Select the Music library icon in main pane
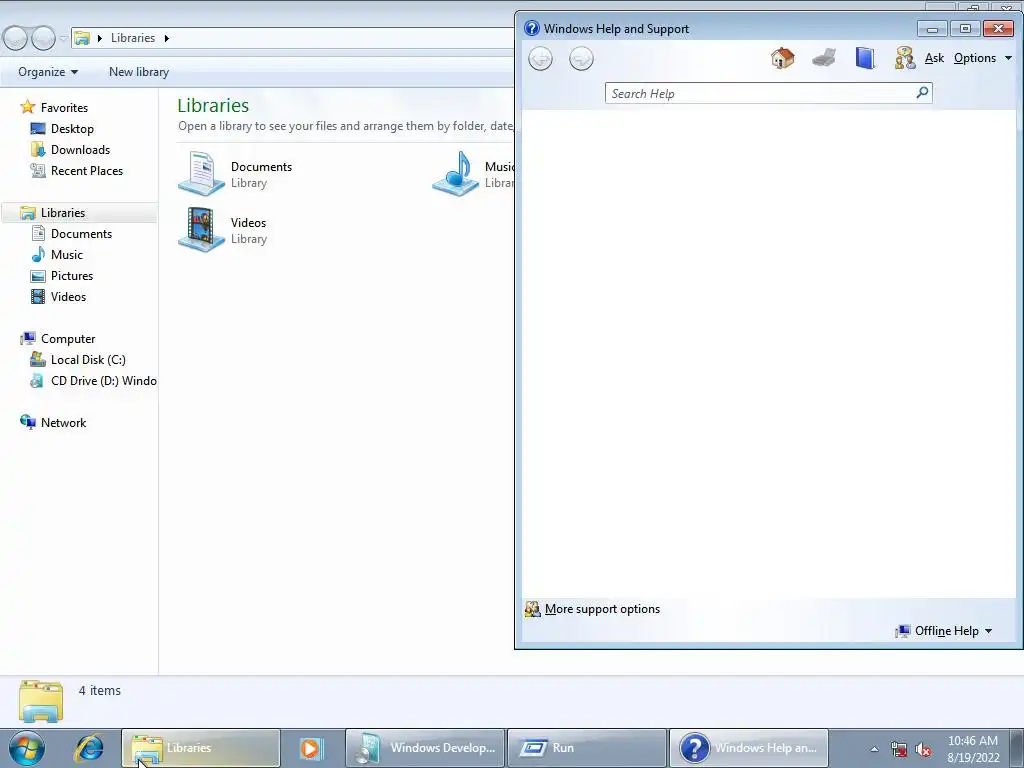Screen dimensions: 1024x768 (455, 173)
